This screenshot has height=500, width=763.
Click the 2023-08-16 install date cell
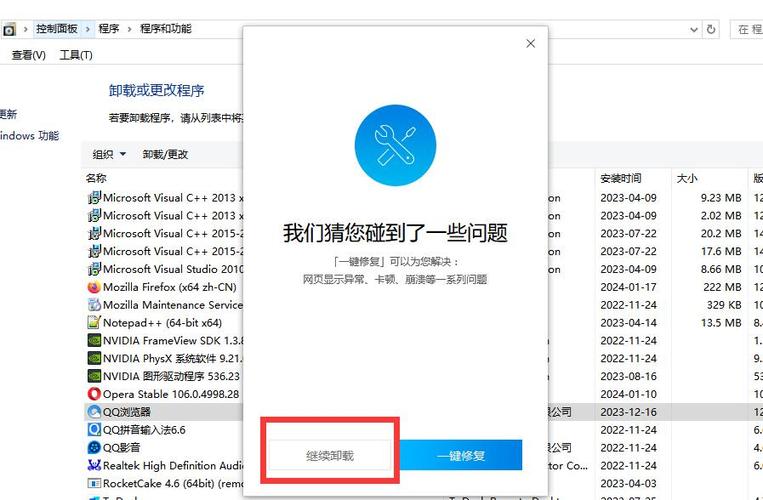(x=628, y=376)
